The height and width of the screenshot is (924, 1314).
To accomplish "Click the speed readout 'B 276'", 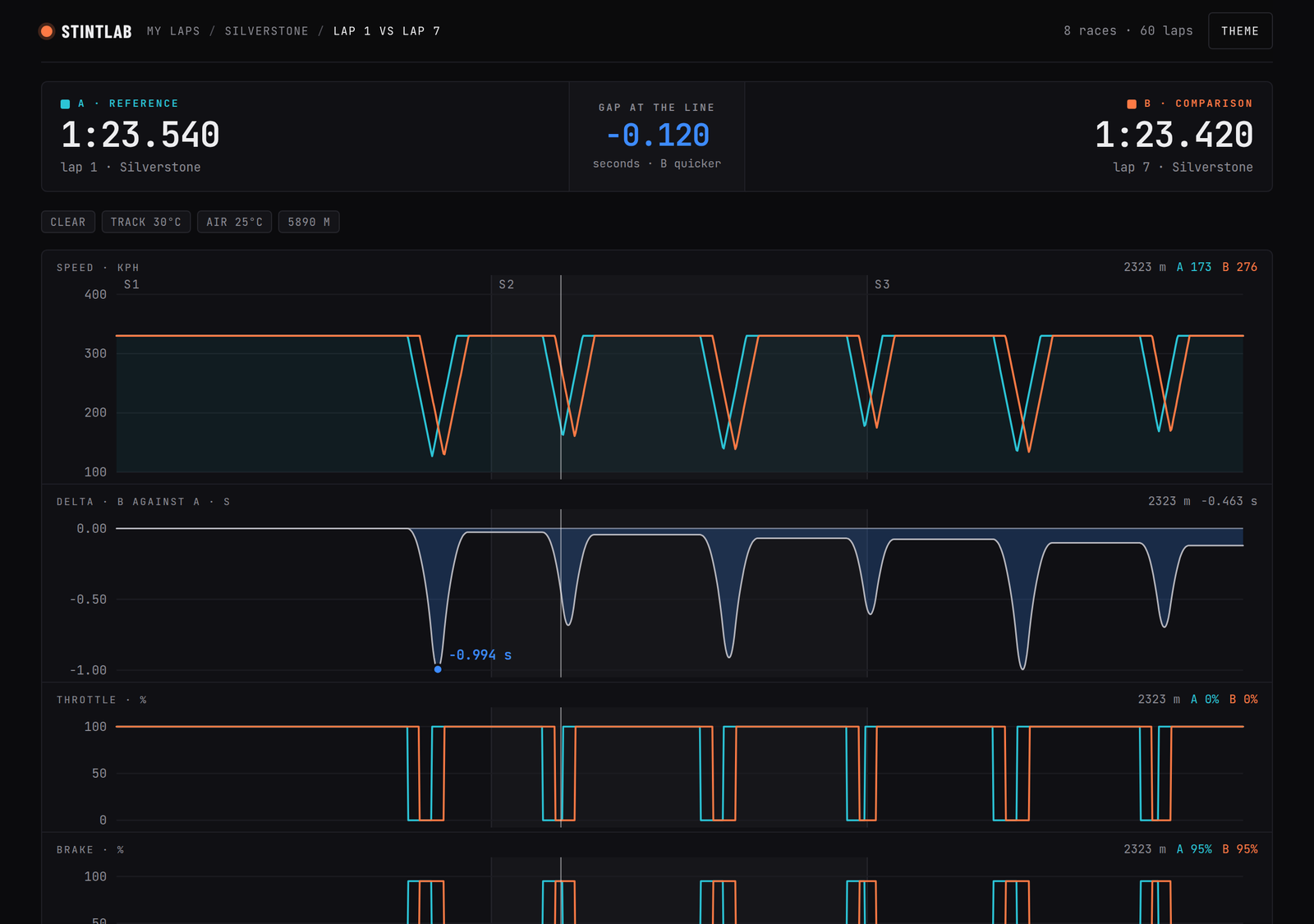I will pyautogui.click(x=1240, y=267).
